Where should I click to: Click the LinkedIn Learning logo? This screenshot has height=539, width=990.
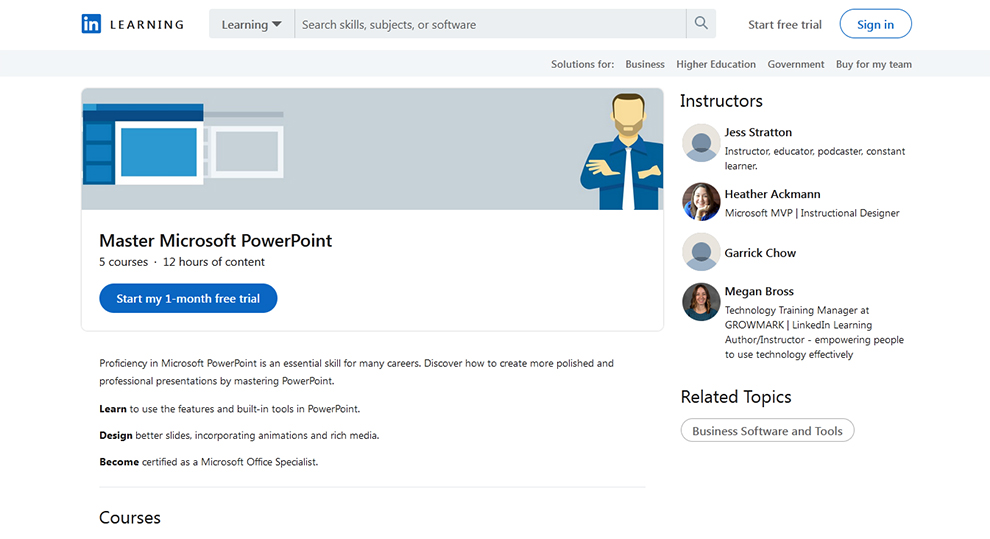133,24
